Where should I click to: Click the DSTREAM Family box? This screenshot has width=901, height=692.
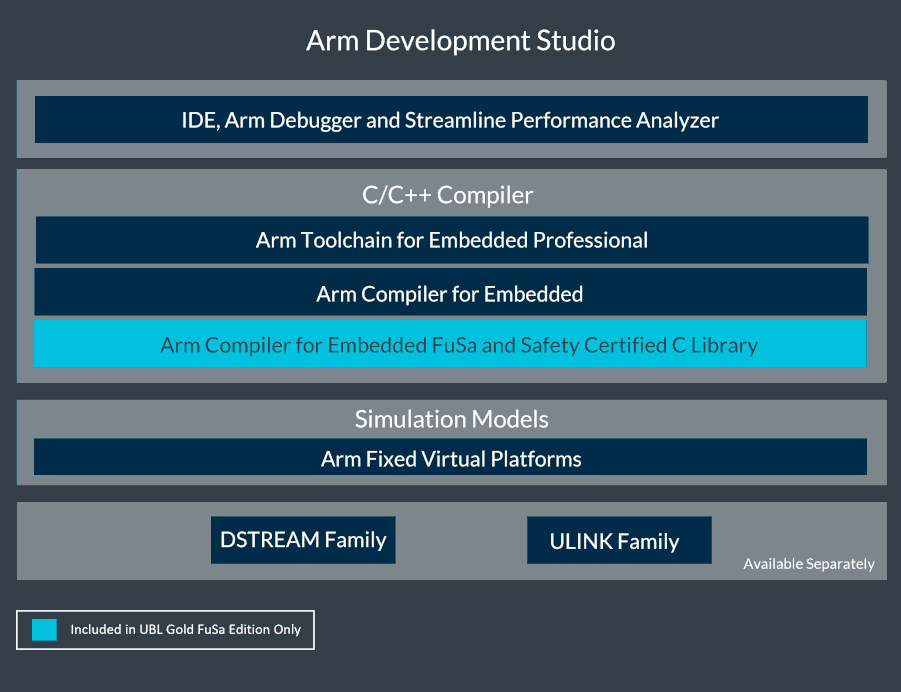click(303, 540)
